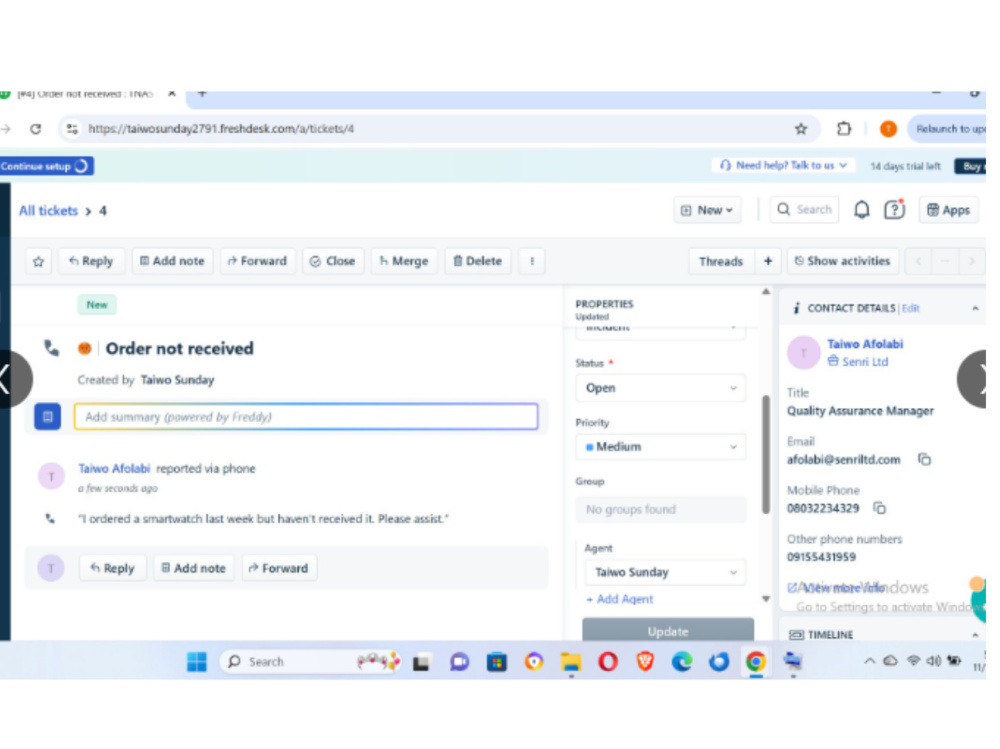The width and height of the screenshot is (1000, 749).
Task: Open Google Chrome from the taskbar
Action: point(756,662)
